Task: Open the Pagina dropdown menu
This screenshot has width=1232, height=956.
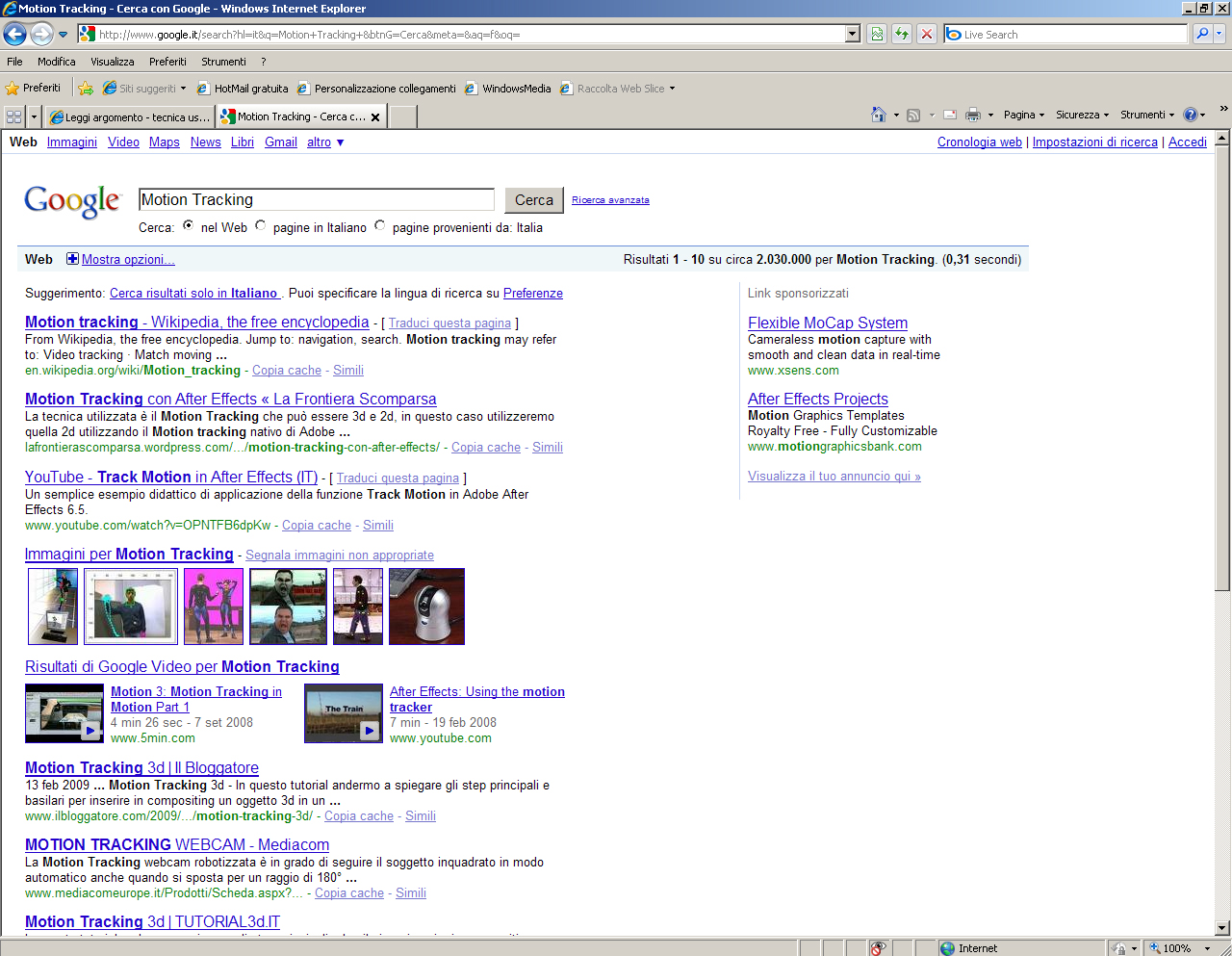Action: coord(1023,115)
